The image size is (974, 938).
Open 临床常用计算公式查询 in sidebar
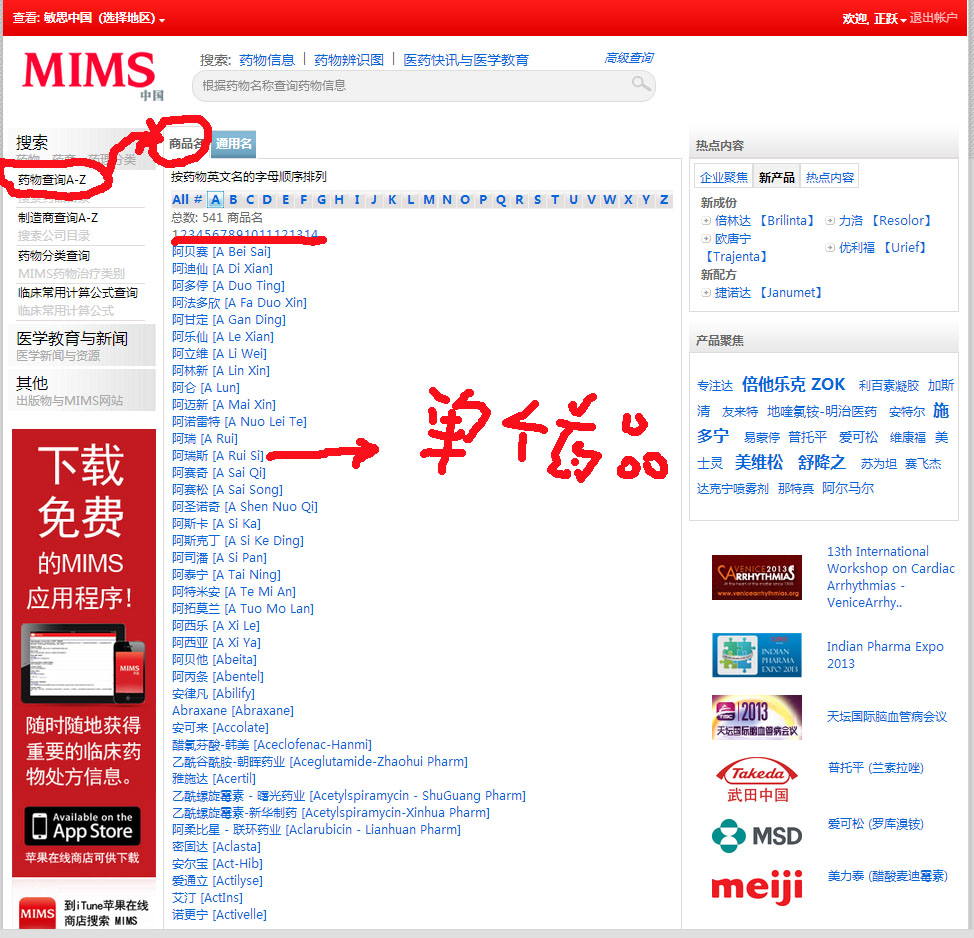tap(78, 293)
